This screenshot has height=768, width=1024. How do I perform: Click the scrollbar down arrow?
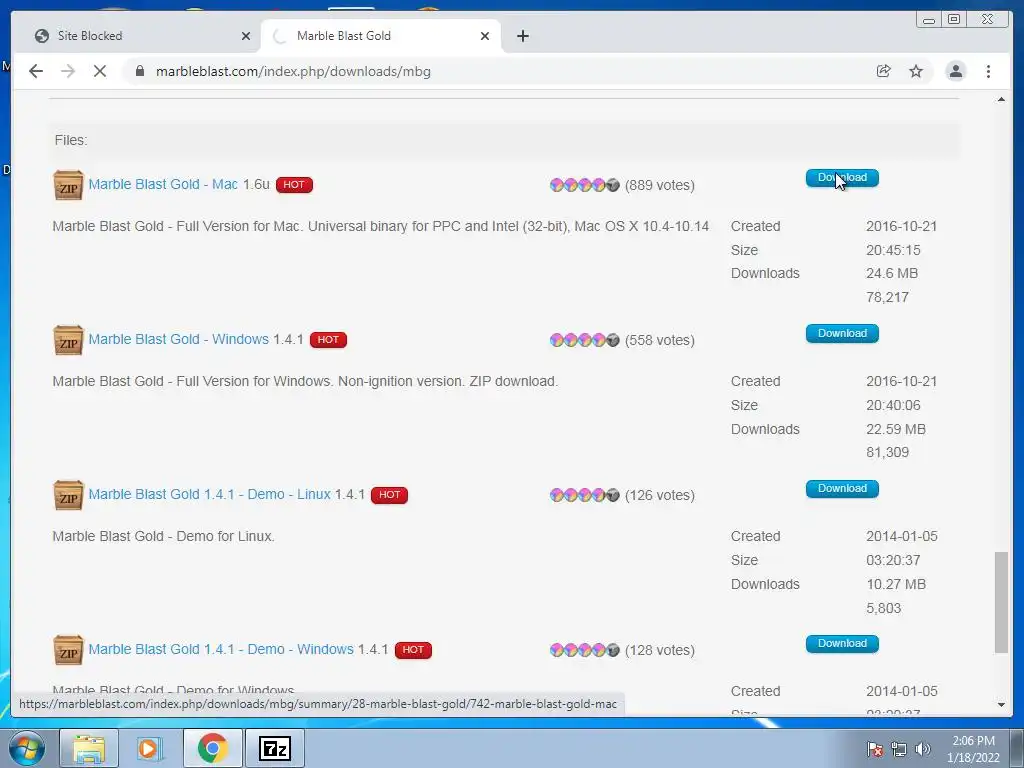click(1001, 705)
